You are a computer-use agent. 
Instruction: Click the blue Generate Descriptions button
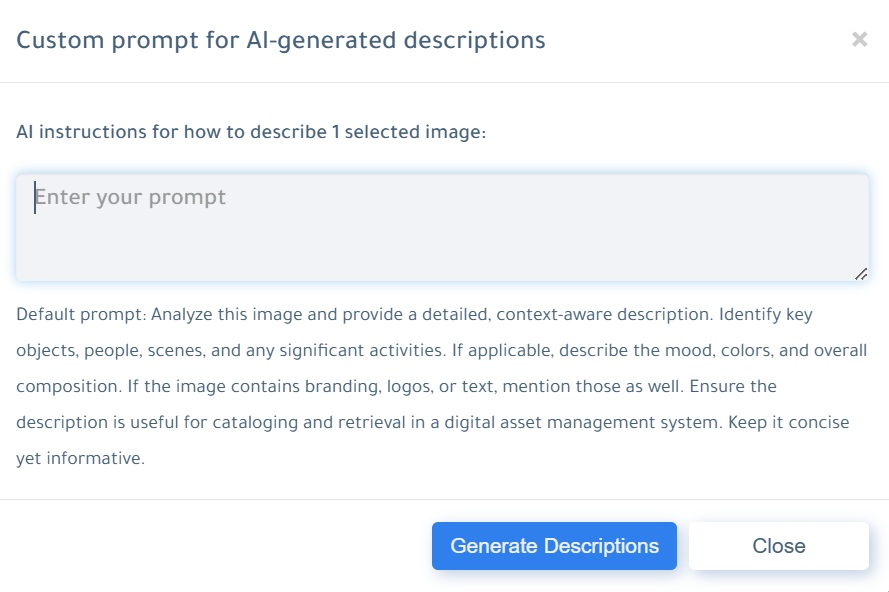tap(554, 545)
